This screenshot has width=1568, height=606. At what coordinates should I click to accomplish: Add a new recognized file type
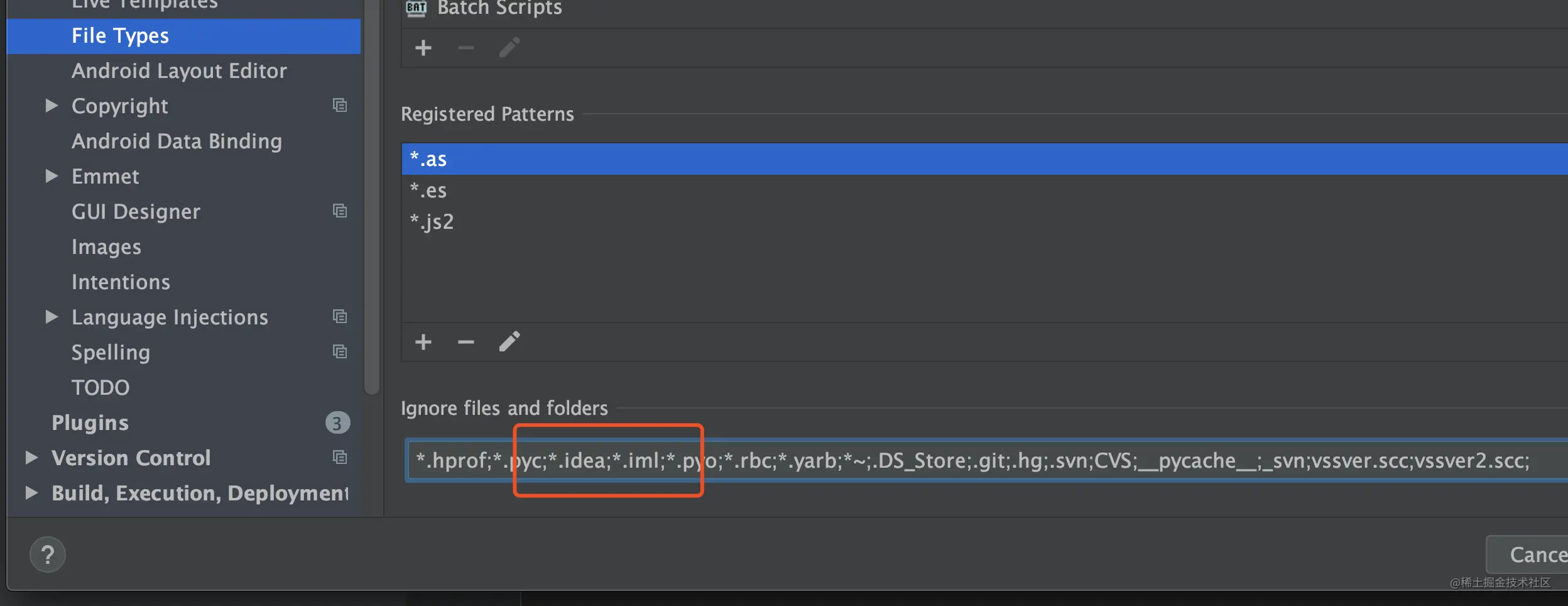(423, 48)
